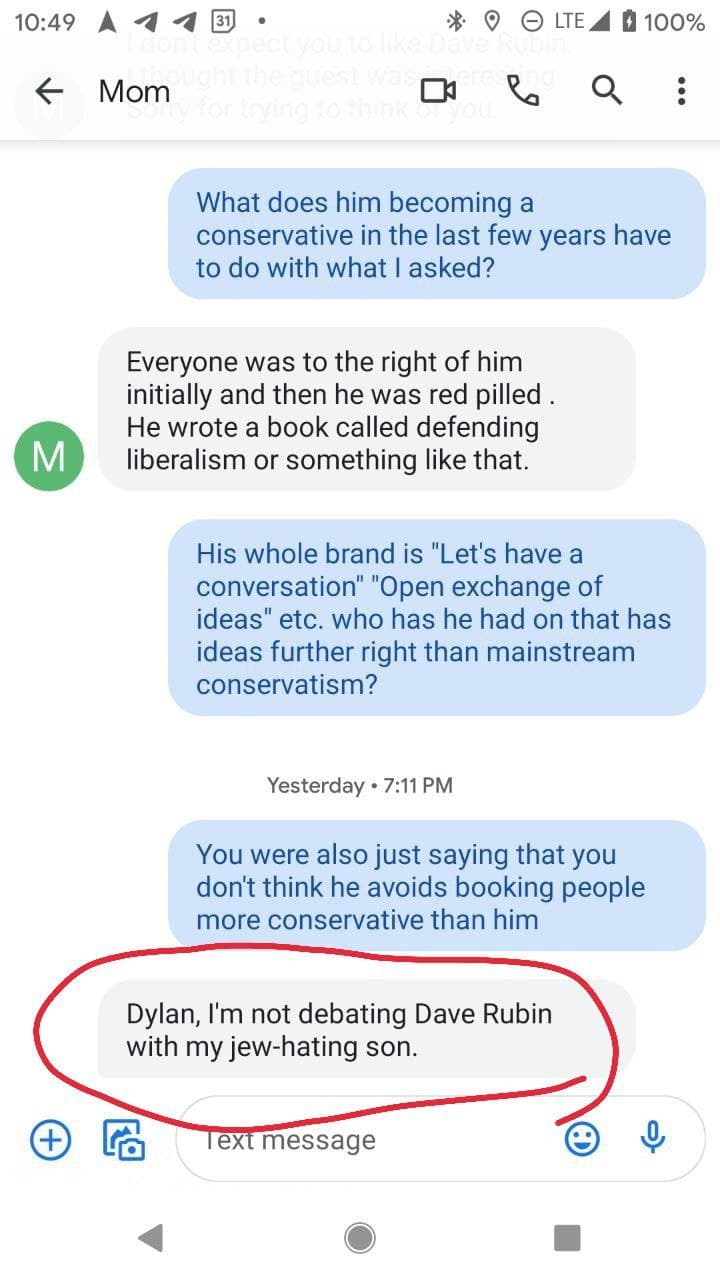Tap the back arrow to leave conversation
The height and width of the screenshot is (1280, 720).
(49, 91)
